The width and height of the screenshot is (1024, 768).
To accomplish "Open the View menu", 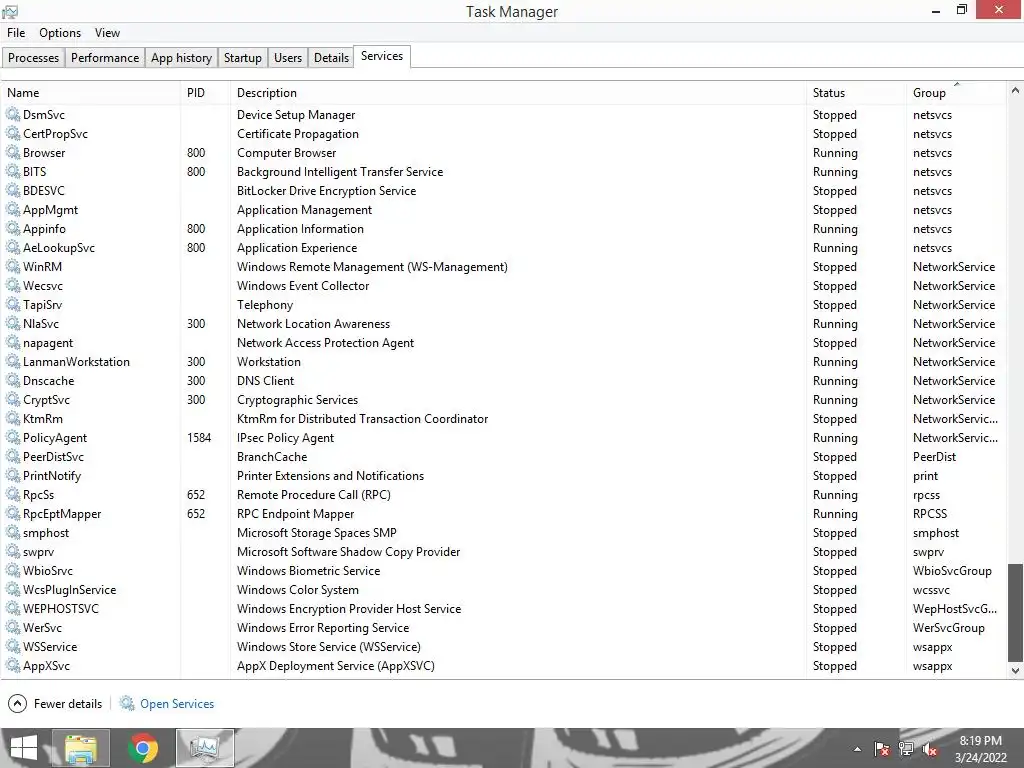I will (x=107, y=33).
